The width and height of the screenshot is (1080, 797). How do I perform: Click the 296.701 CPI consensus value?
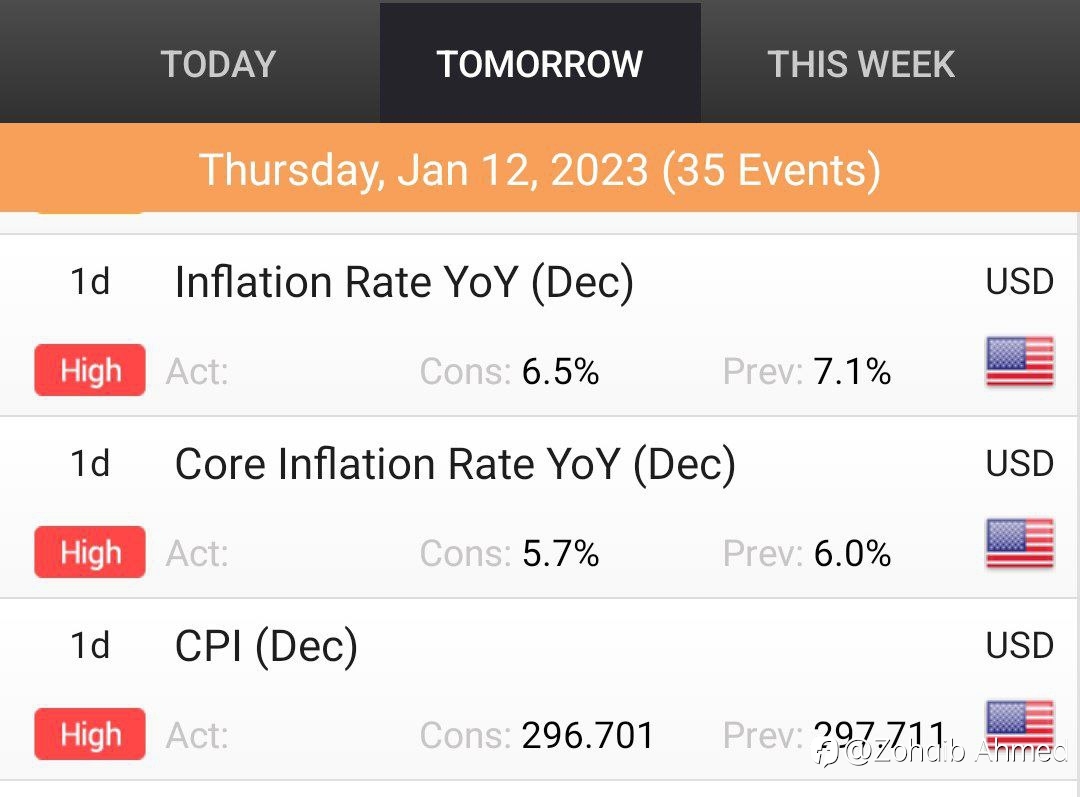pyautogui.click(x=588, y=736)
